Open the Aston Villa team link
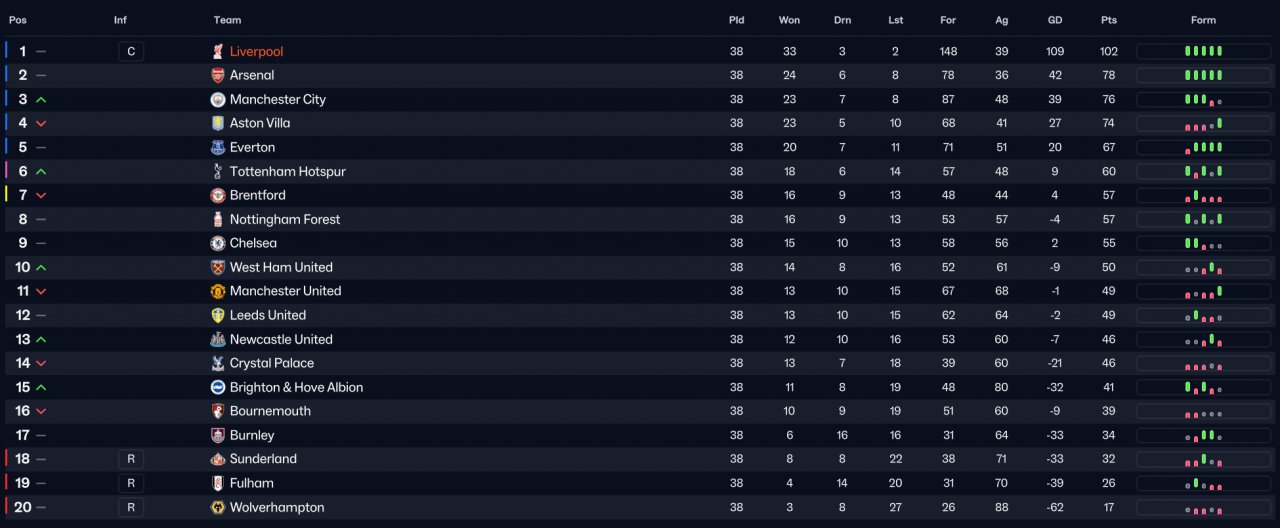This screenshot has height=528, width=1280. point(260,123)
